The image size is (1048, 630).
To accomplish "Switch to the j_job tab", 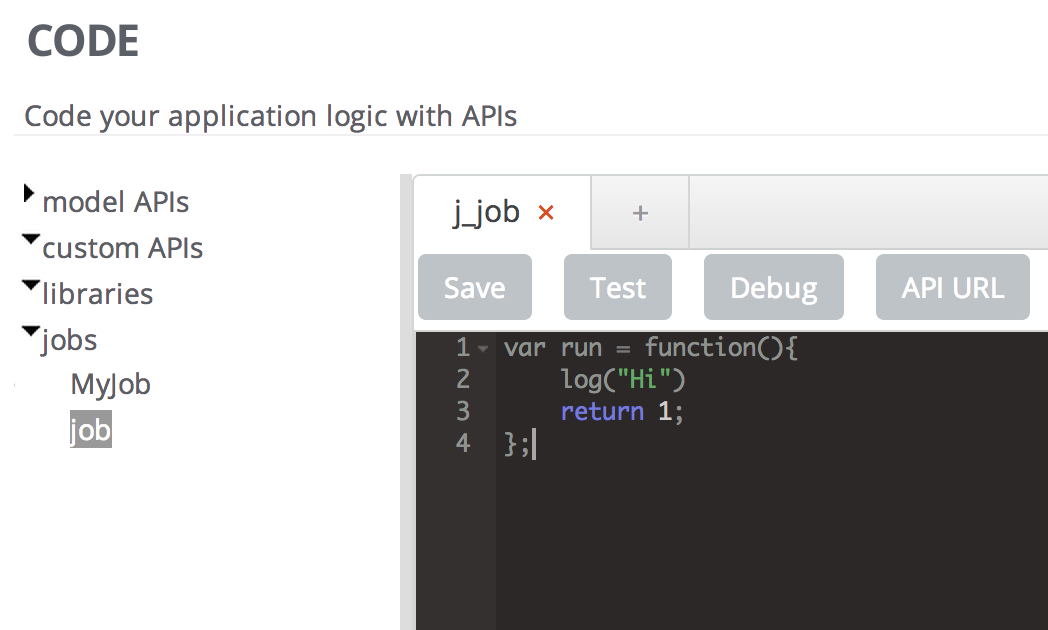I will tap(486, 212).
